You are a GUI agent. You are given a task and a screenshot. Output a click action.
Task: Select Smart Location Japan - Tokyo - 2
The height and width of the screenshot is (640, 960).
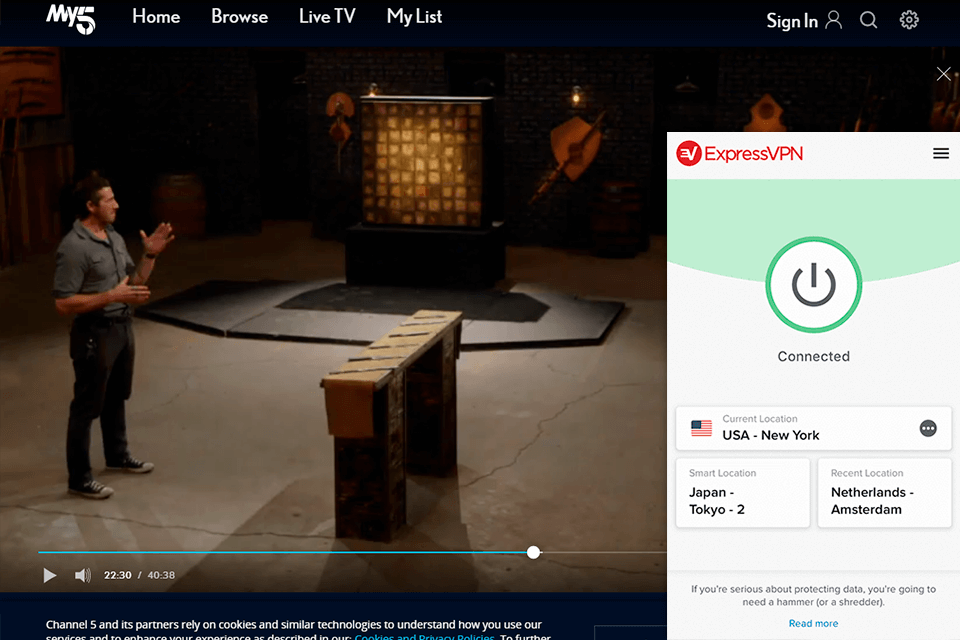[x=742, y=492]
